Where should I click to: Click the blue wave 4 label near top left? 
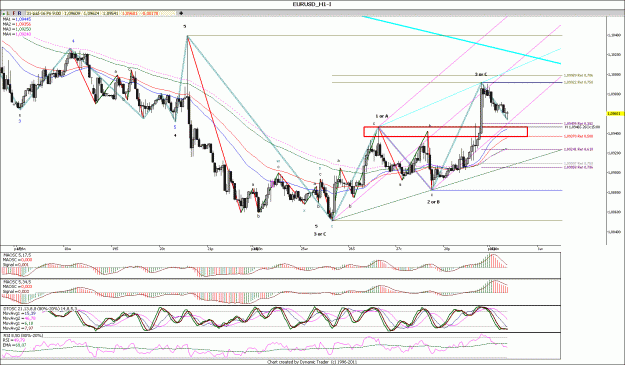click(x=73, y=41)
